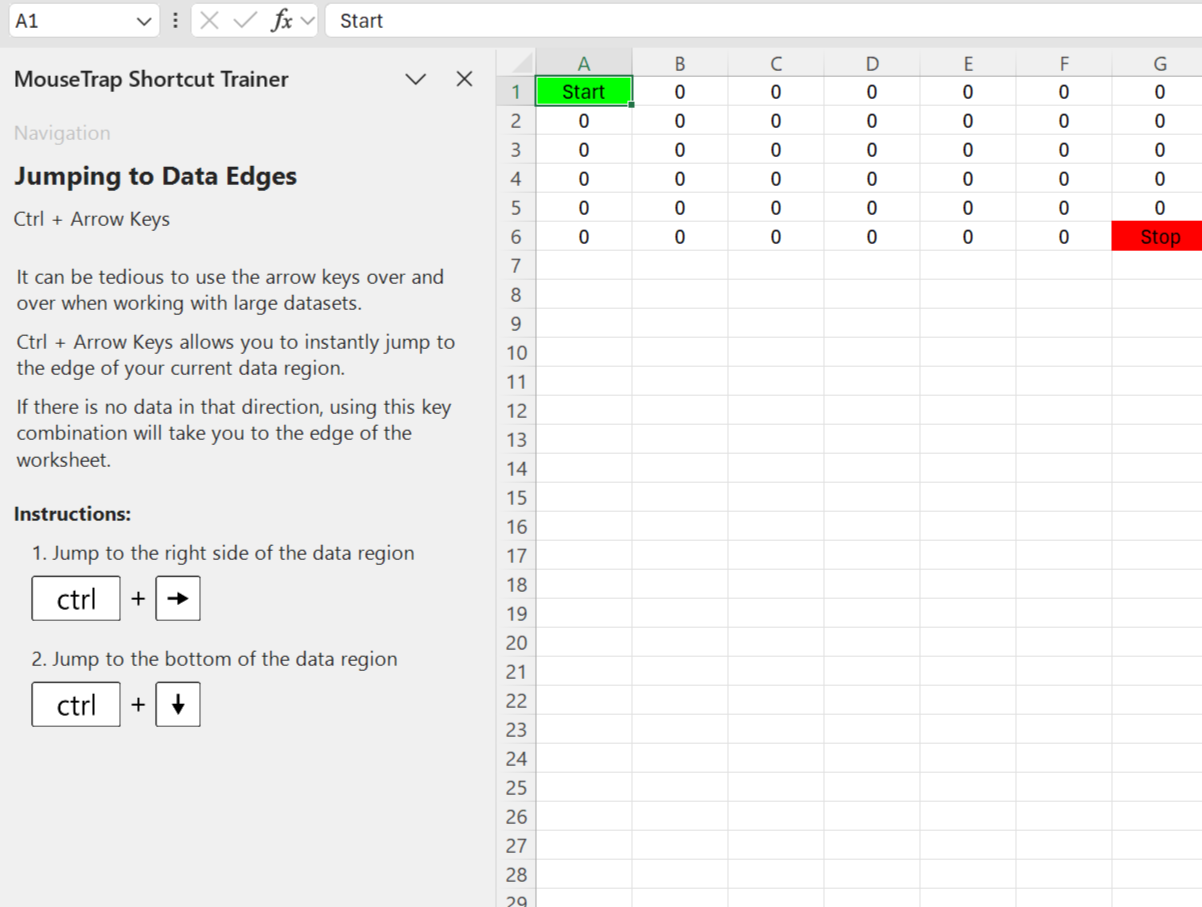Image resolution: width=1202 pixels, height=907 pixels.
Task: Click the down arrow key icon
Action: (178, 704)
